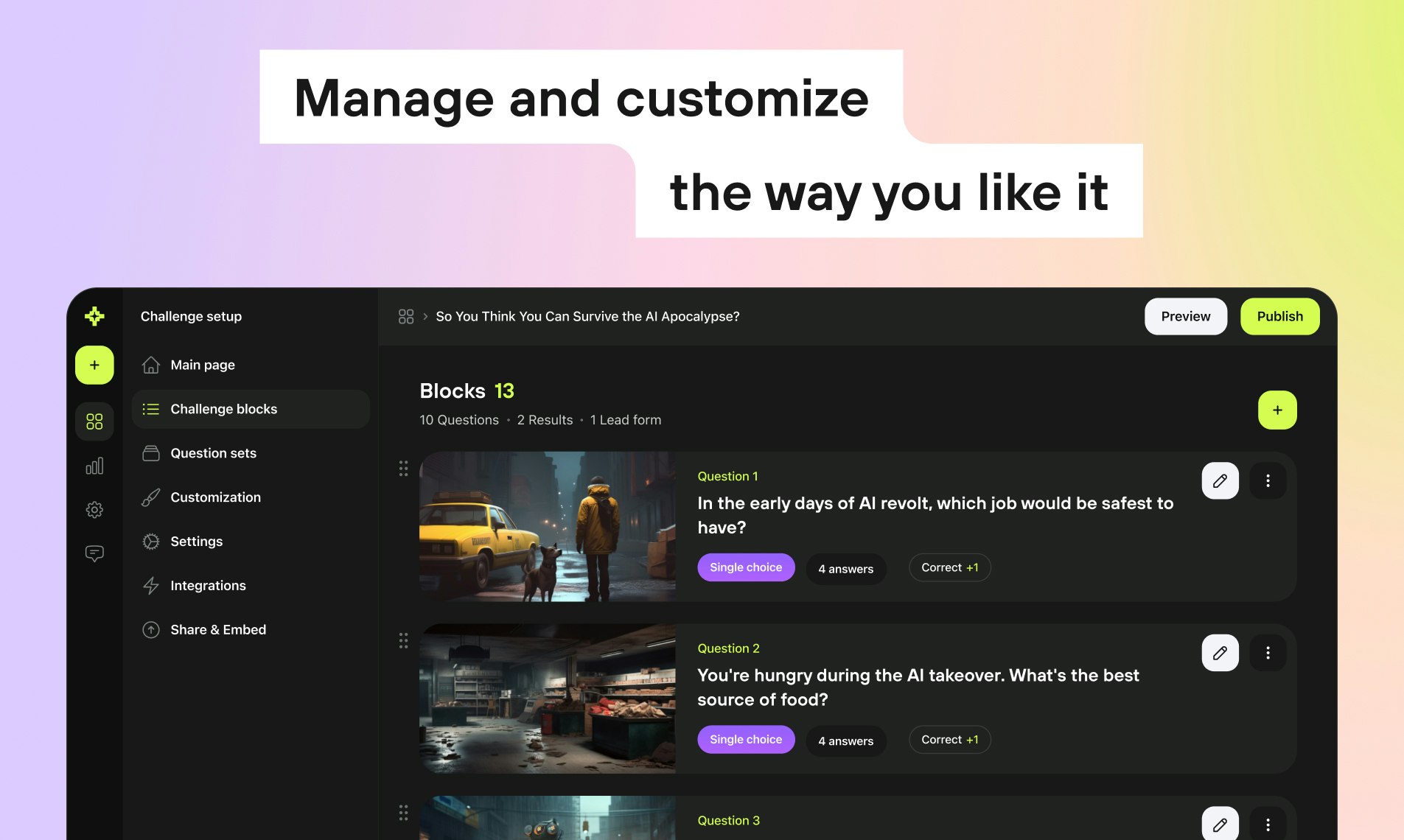Image resolution: width=1404 pixels, height=840 pixels.
Task: Click the green app logo icon
Action: click(x=94, y=316)
